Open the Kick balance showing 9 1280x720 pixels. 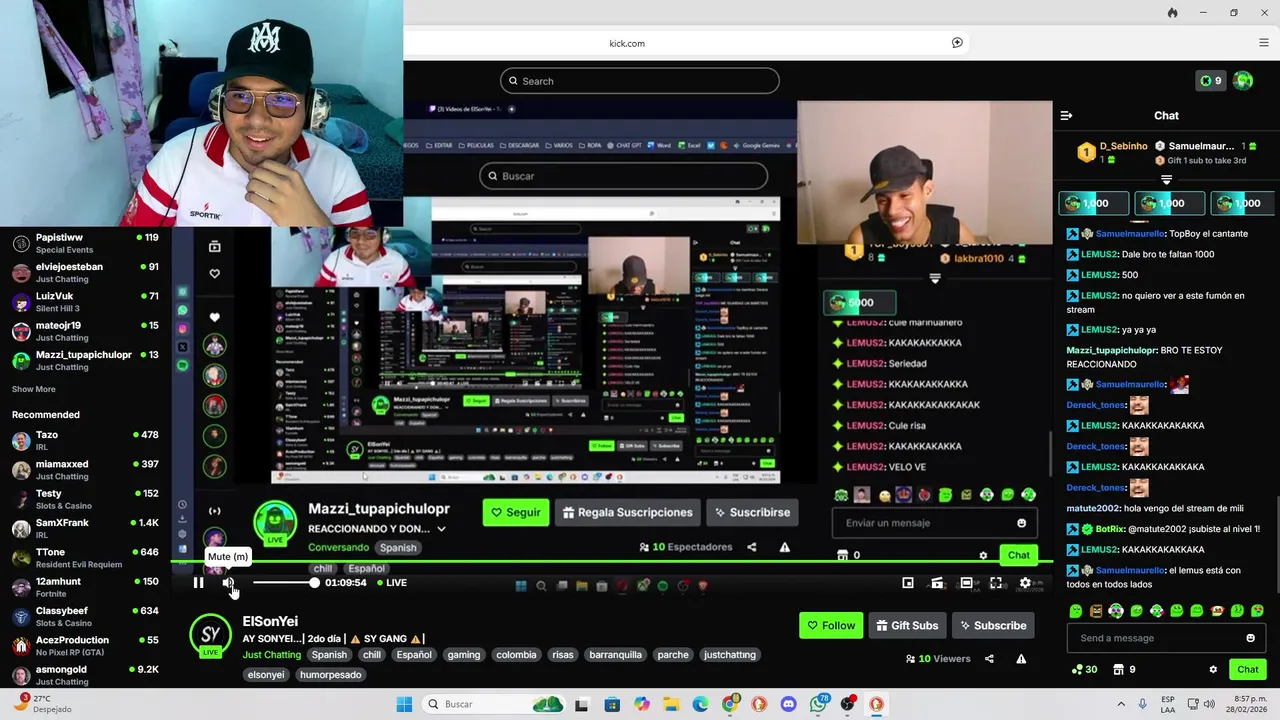(1211, 81)
